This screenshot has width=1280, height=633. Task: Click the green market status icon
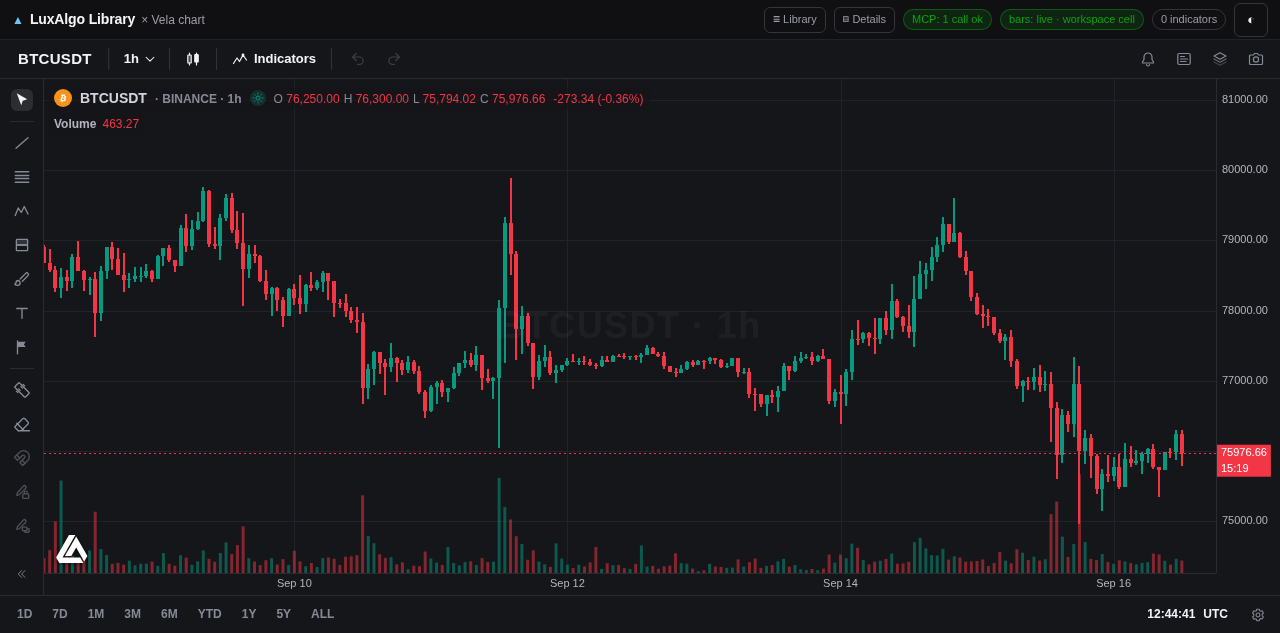pos(258,98)
